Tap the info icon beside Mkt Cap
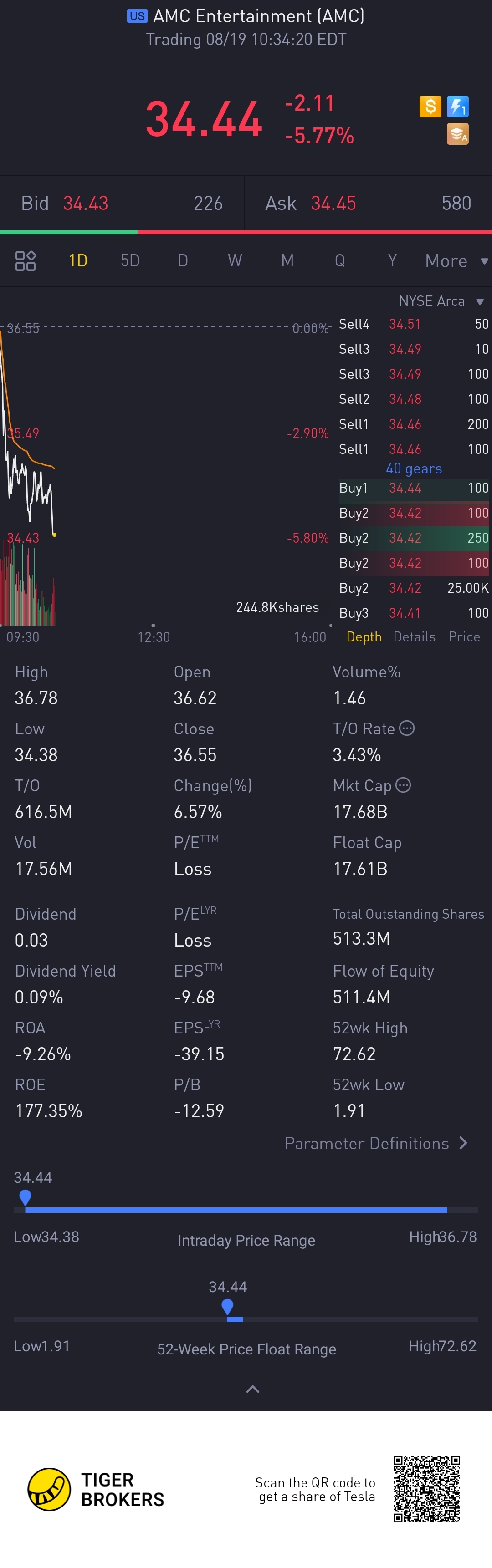Image resolution: width=492 pixels, height=1568 pixels. [403, 785]
